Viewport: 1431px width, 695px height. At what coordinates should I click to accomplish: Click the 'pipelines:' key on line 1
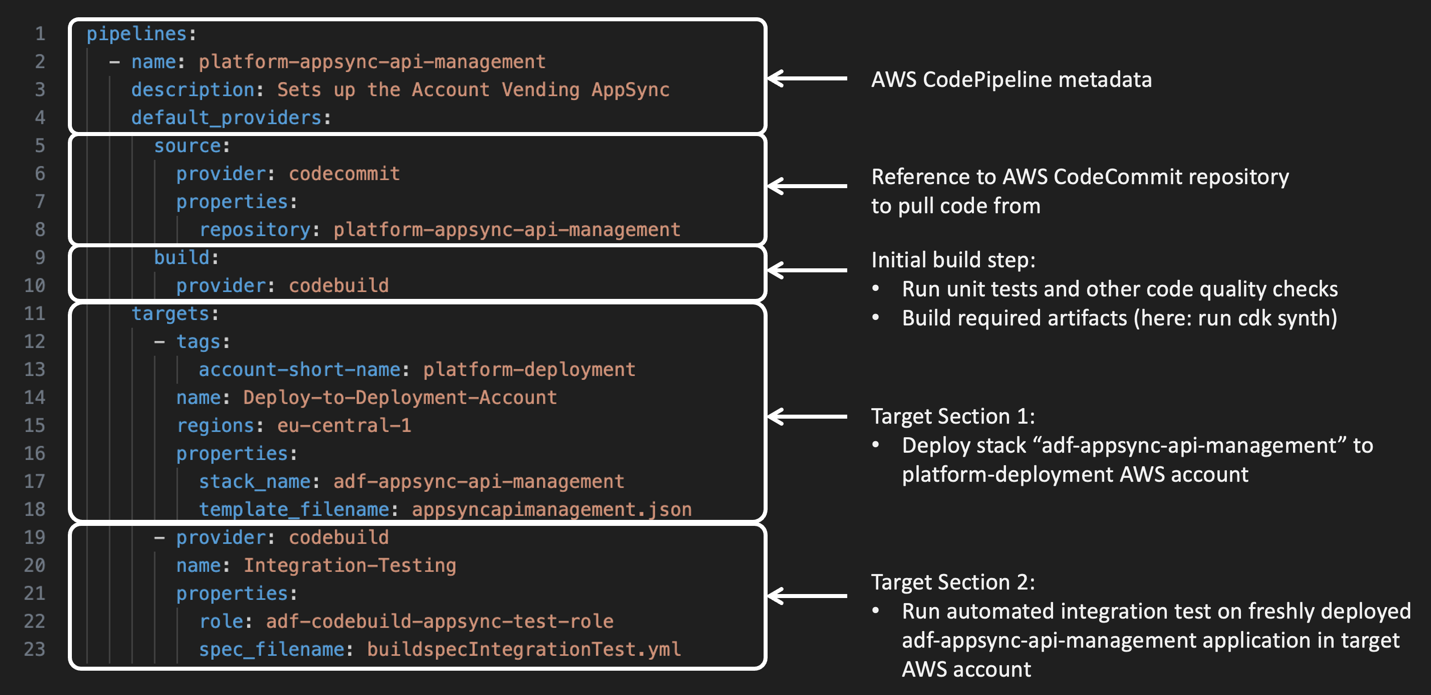[x=141, y=34]
